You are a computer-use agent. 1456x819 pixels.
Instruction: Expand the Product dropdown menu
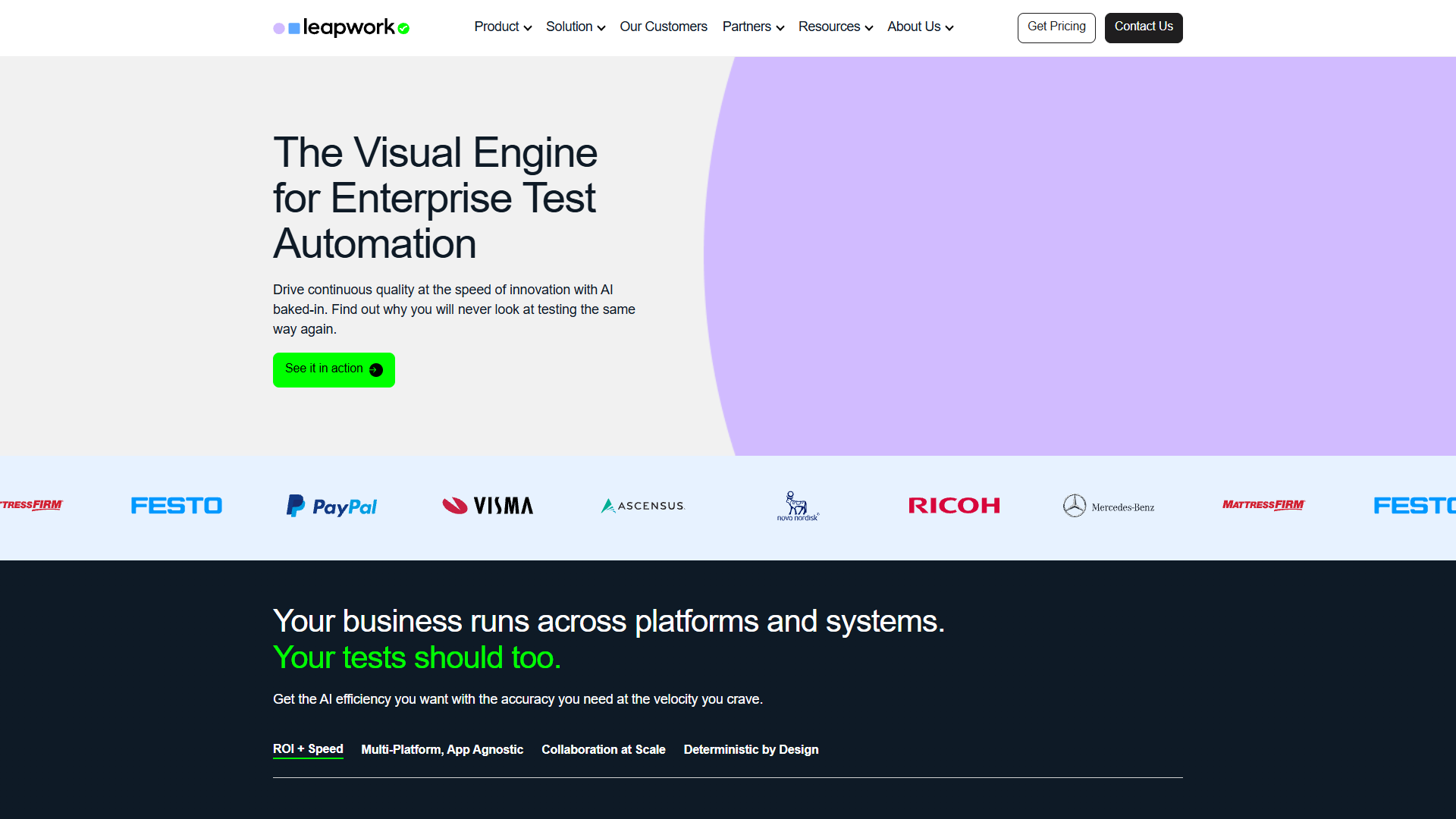pyautogui.click(x=503, y=27)
